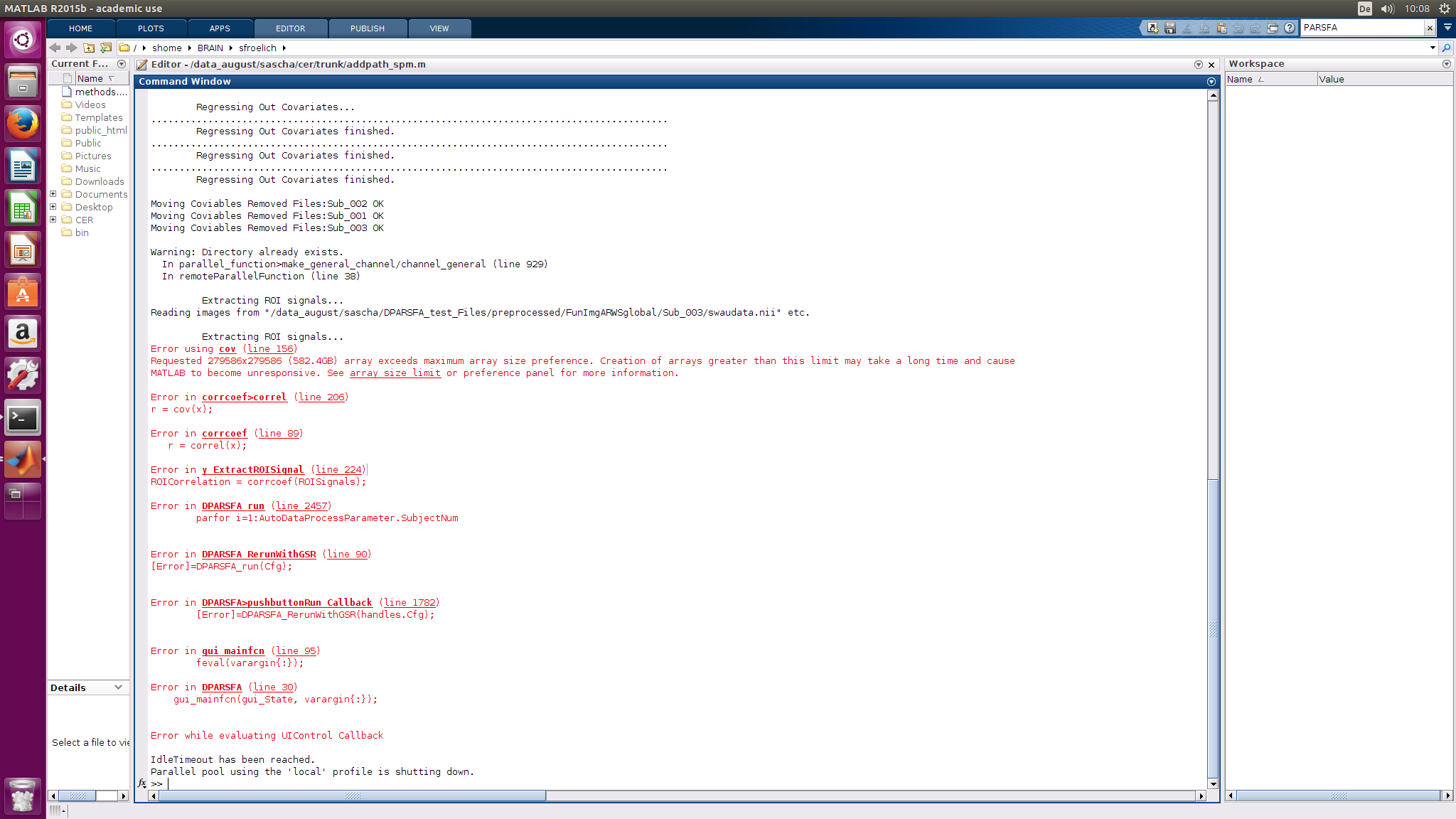Open the HOME tab
The image size is (1456, 819).
pyautogui.click(x=80, y=28)
